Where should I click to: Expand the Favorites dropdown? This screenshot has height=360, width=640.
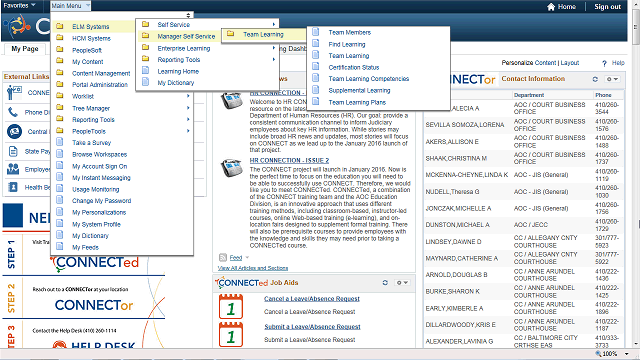(19, 5)
